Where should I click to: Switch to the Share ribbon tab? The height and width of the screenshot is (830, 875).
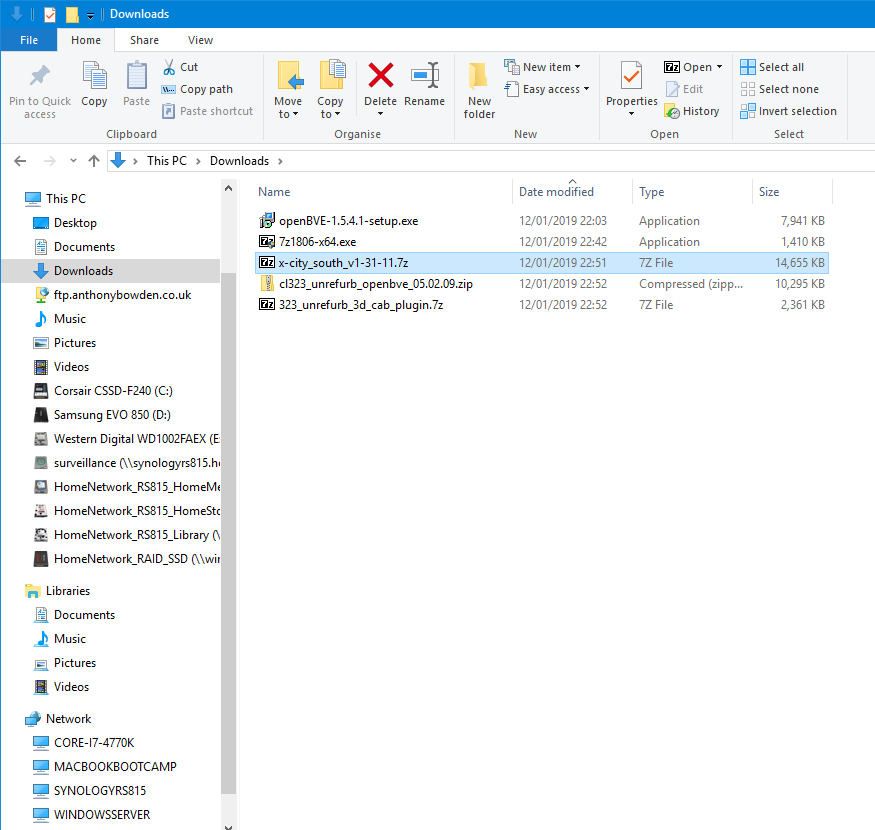point(143,39)
